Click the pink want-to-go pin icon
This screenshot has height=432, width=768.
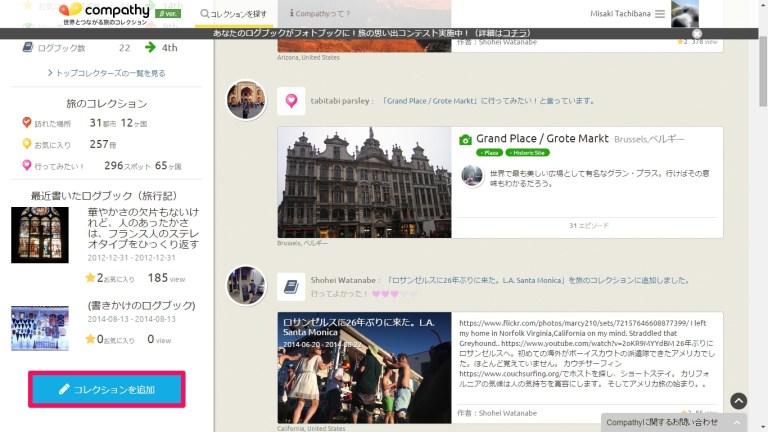pyautogui.click(x=27, y=166)
